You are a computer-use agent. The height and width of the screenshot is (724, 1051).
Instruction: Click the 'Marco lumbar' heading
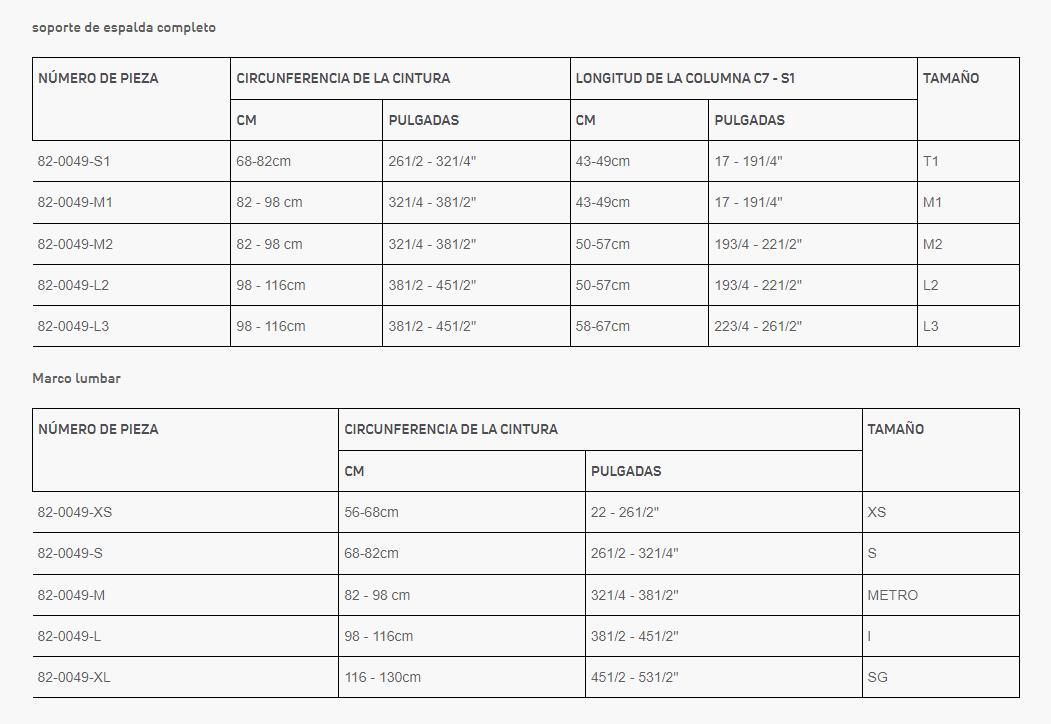(76, 378)
